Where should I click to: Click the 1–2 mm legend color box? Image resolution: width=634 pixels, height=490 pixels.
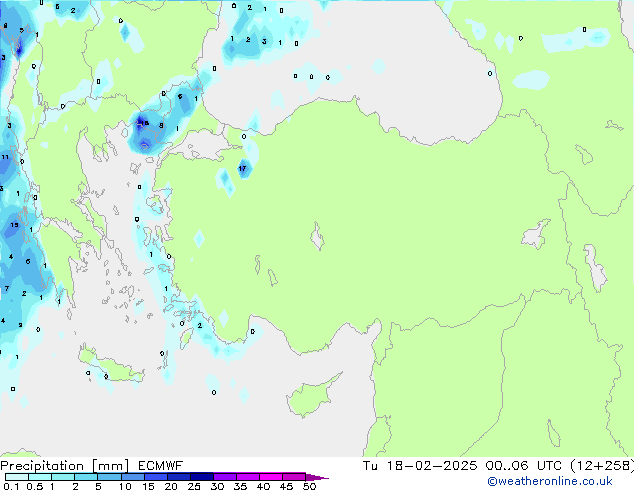tap(63, 477)
